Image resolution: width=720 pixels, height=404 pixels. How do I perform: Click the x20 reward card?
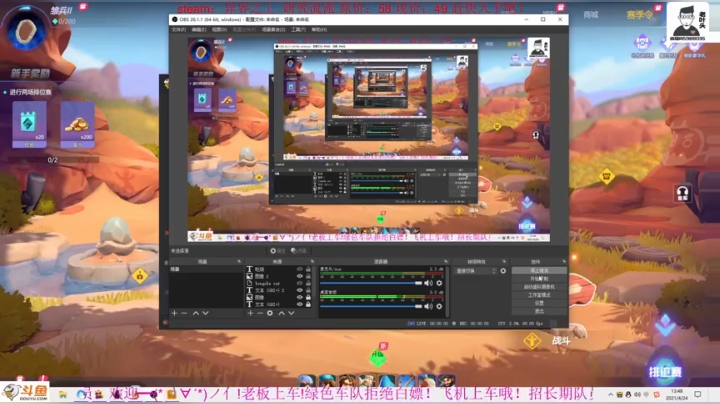[x=29, y=124]
